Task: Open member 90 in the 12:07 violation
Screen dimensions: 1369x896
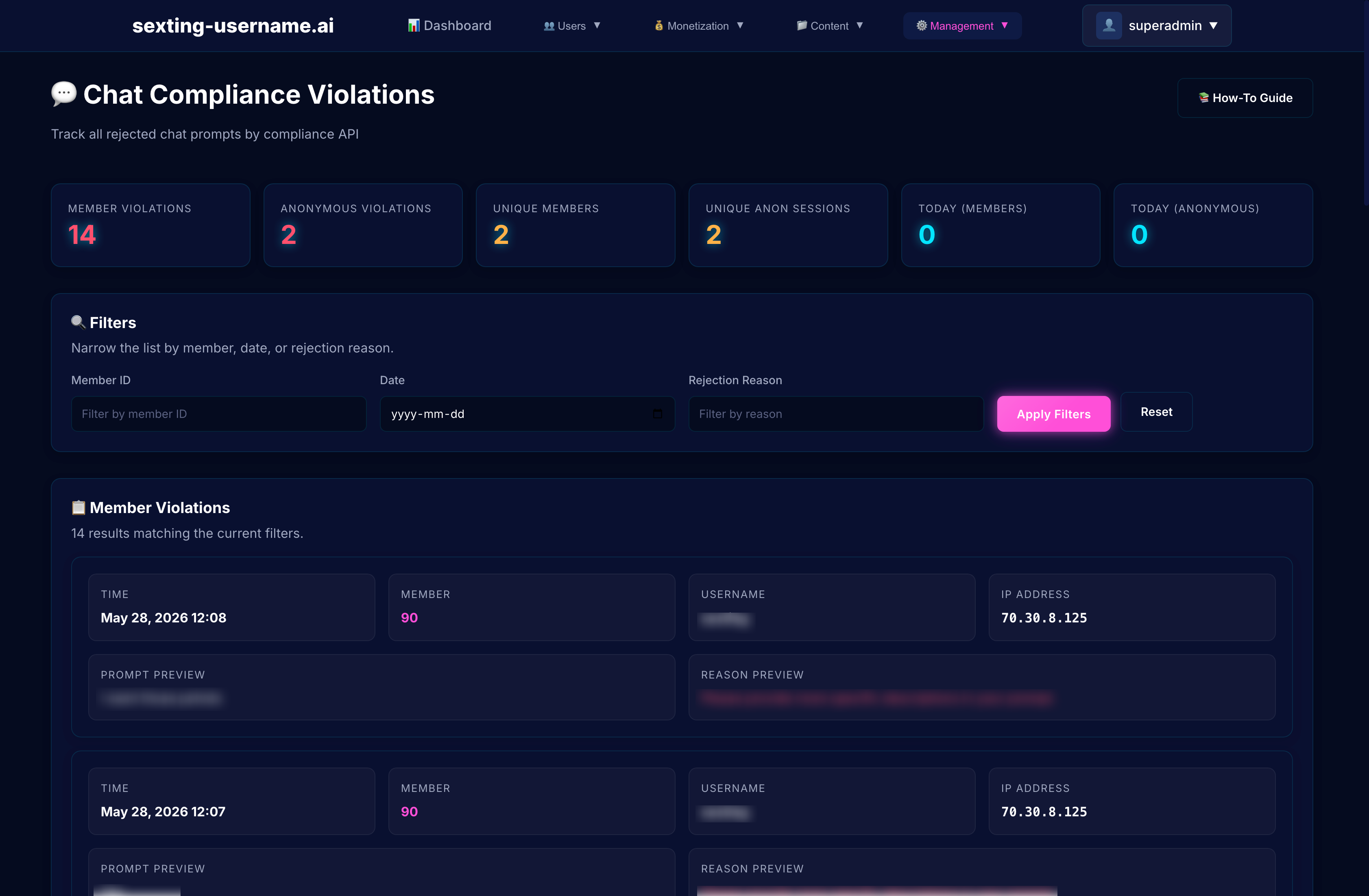Action: pos(410,811)
